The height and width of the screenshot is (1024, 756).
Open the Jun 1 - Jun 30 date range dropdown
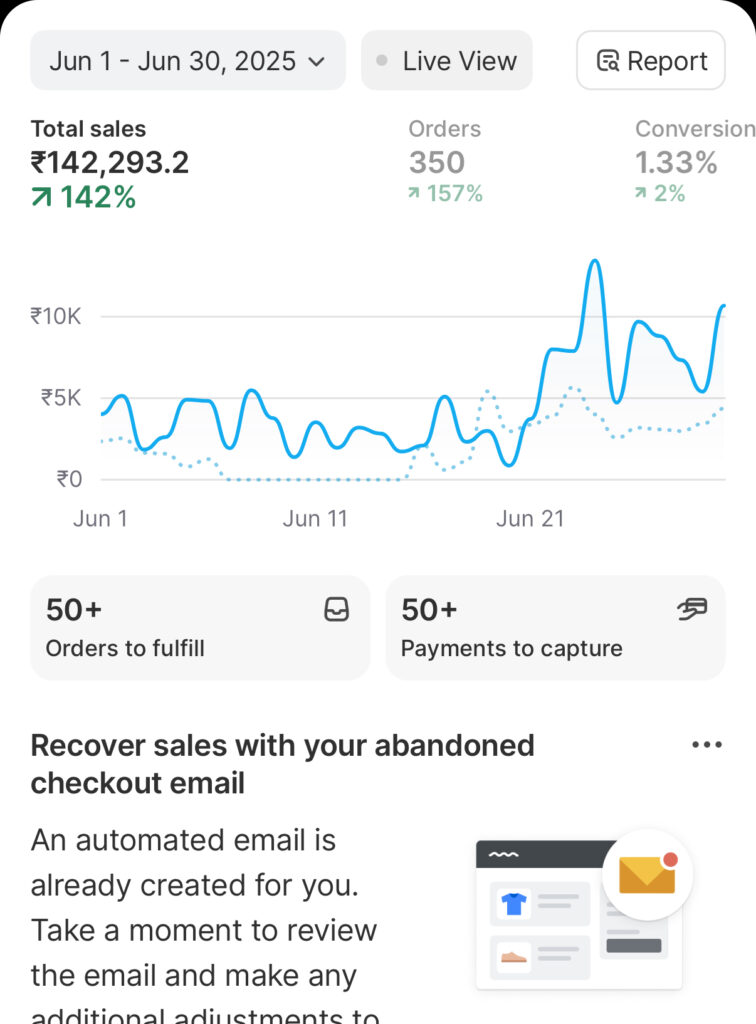pos(187,61)
